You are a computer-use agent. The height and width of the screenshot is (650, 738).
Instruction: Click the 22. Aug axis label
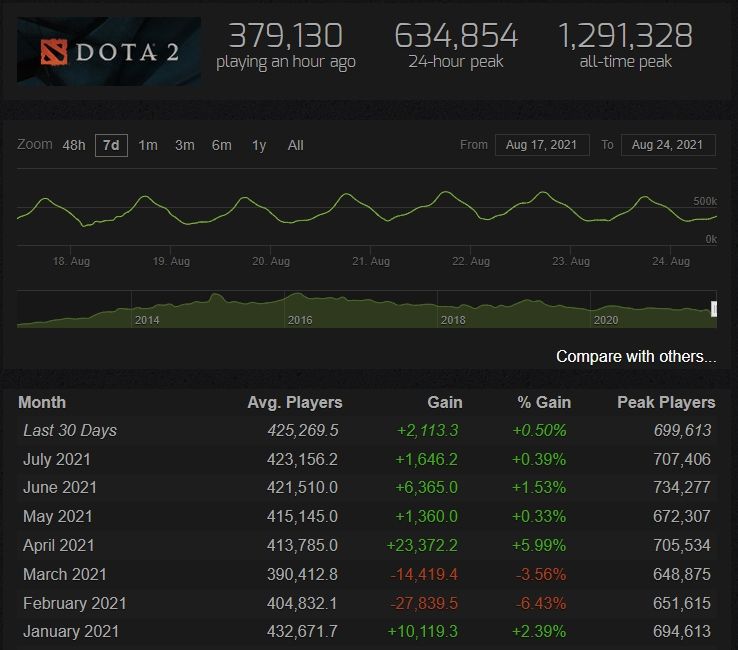471,261
